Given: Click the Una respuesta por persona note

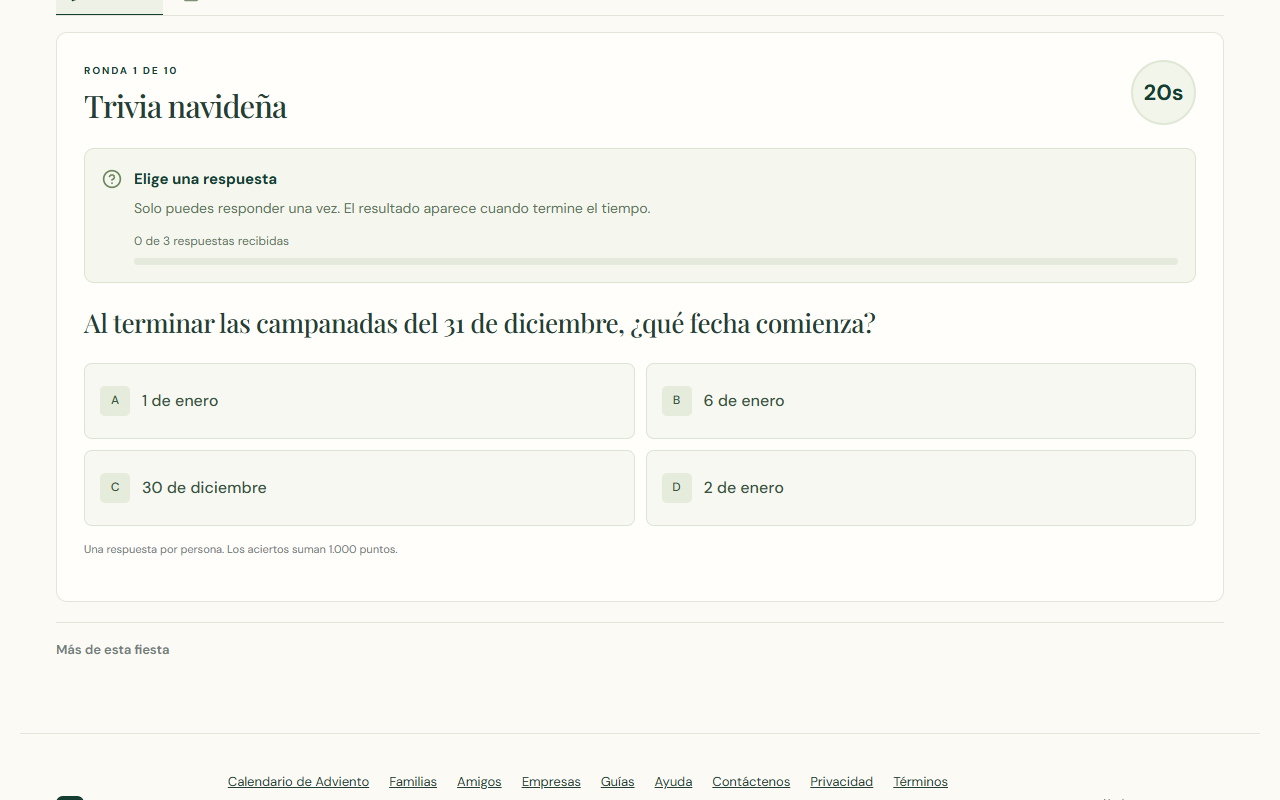Looking at the screenshot, I should pos(241,550).
